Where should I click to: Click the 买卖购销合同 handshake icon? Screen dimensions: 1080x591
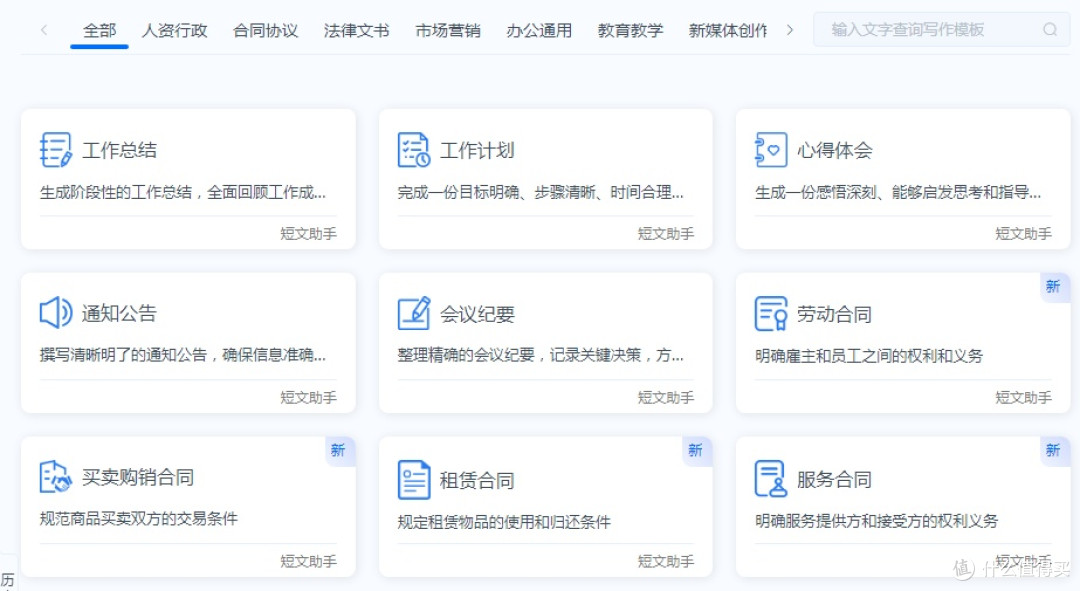tap(56, 477)
